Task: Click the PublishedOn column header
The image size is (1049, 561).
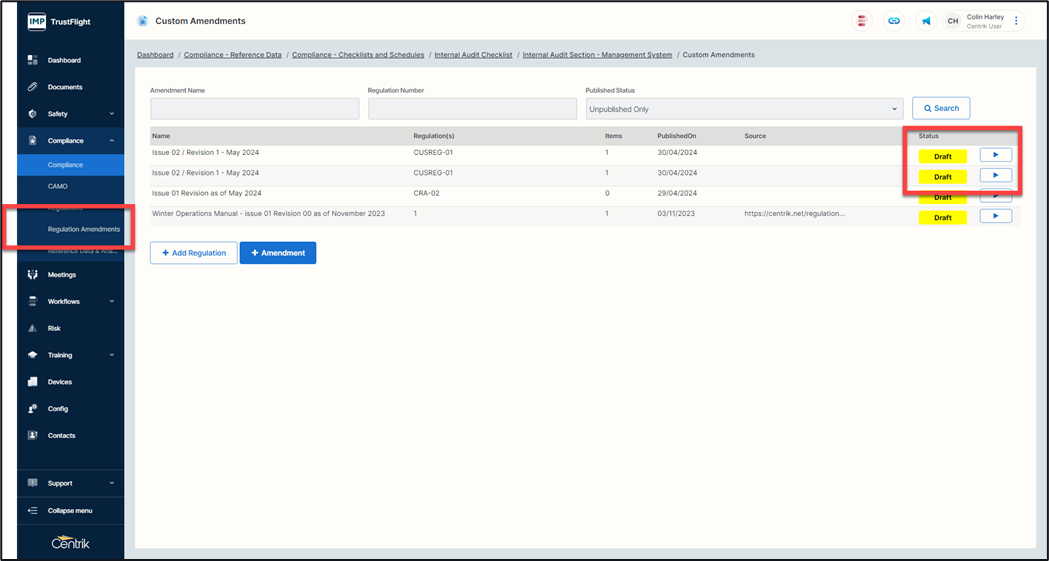Action: pos(677,136)
